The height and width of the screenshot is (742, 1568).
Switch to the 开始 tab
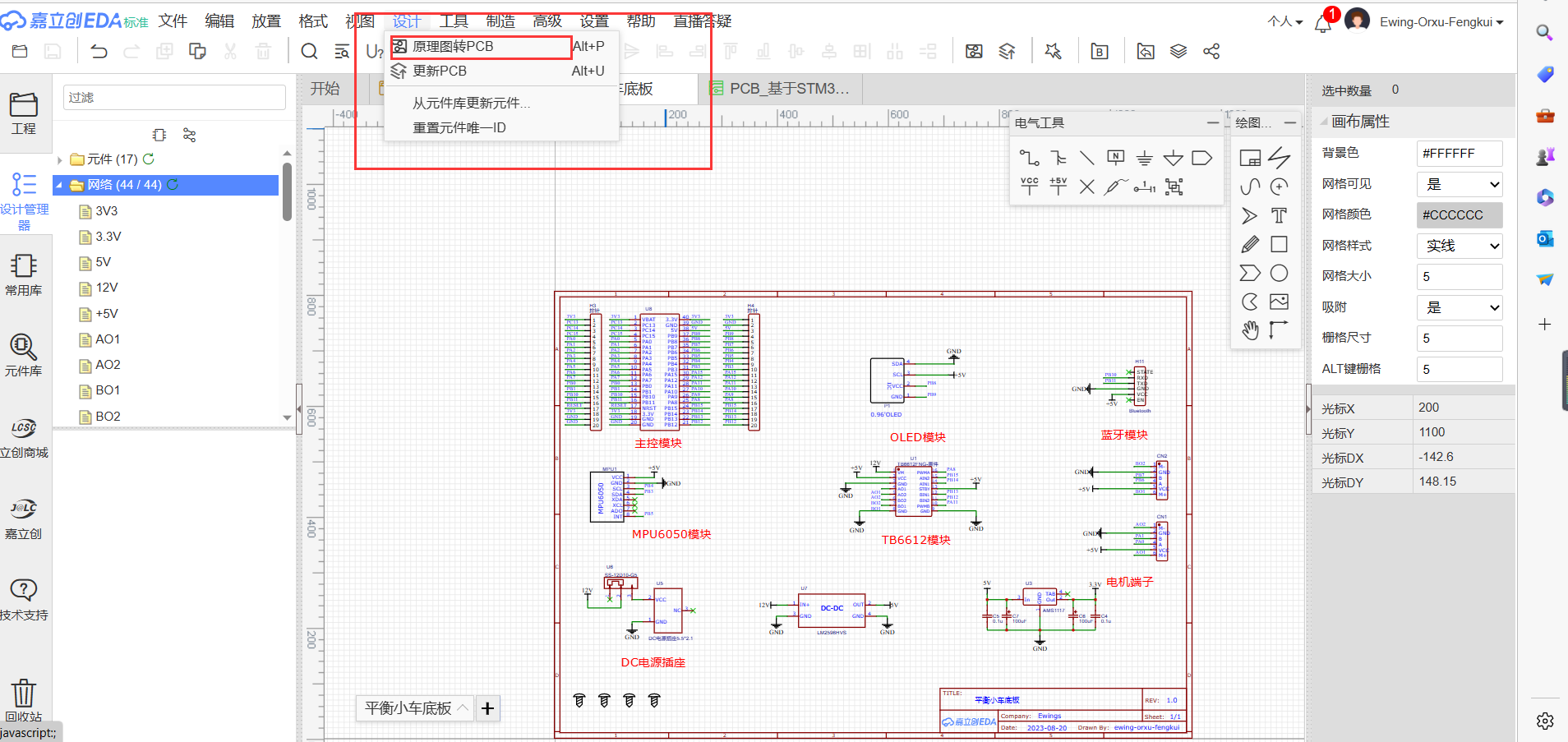[x=325, y=89]
